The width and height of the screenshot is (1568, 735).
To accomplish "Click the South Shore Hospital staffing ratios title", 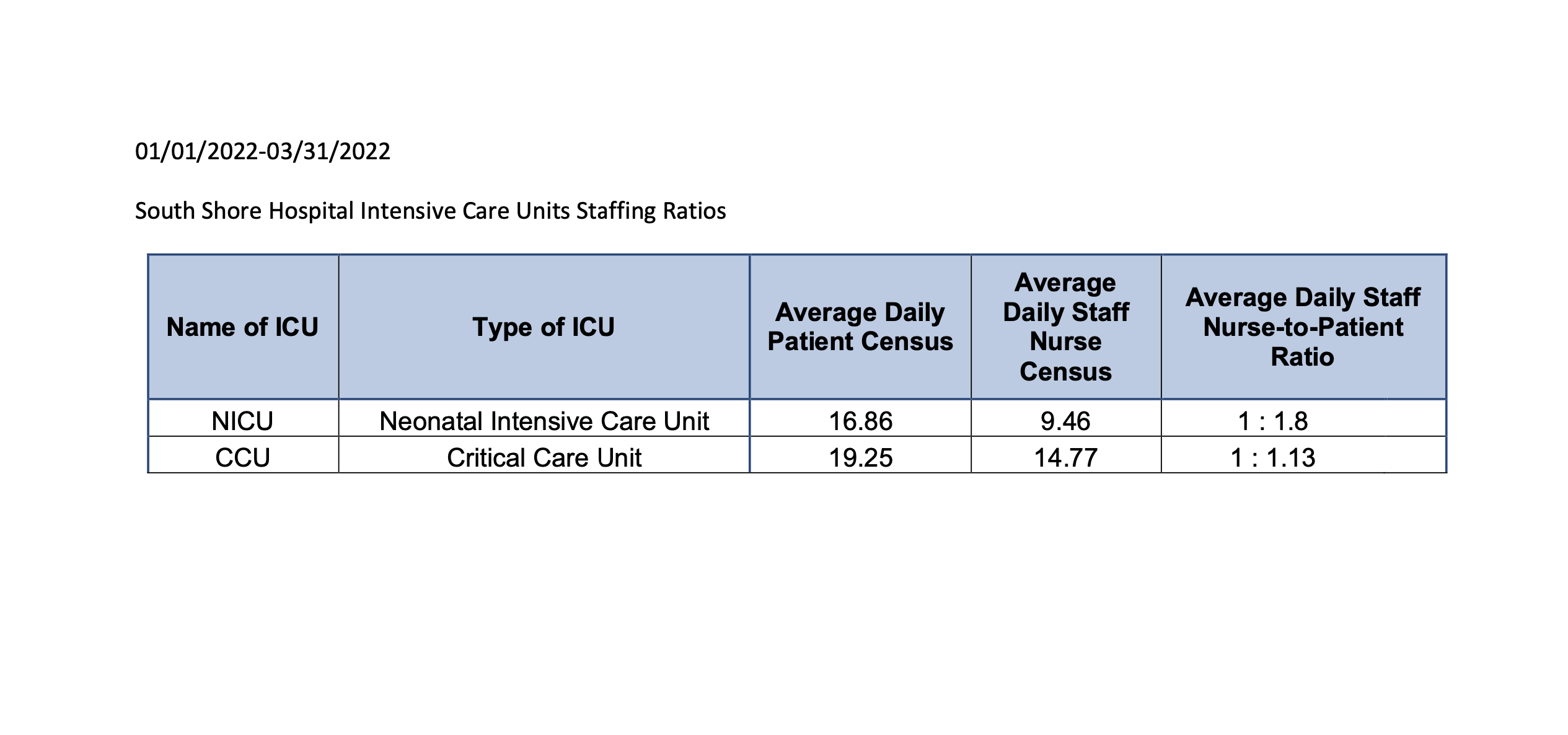I will [x=430, y=211].
